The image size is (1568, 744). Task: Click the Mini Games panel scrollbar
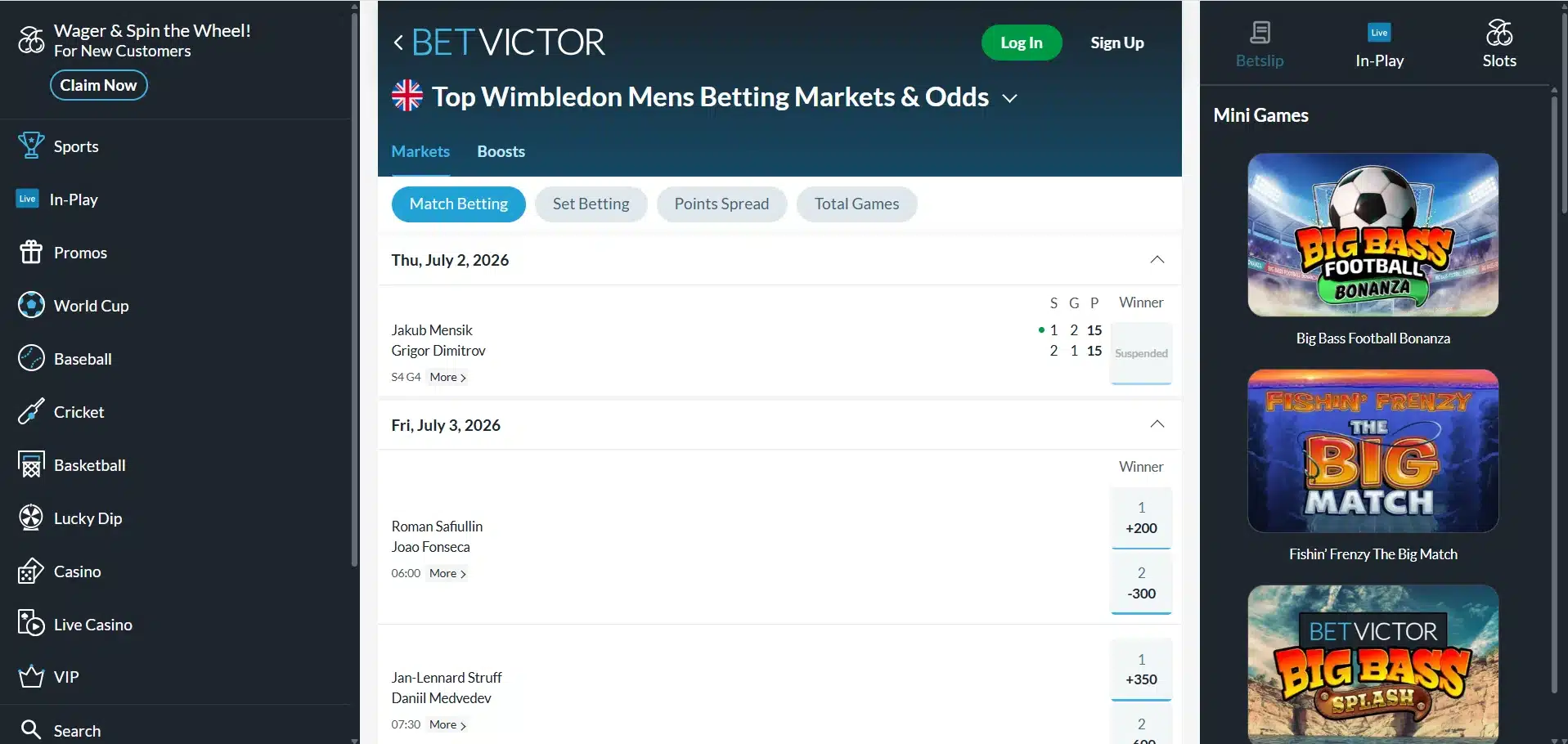coord(1555,395)
